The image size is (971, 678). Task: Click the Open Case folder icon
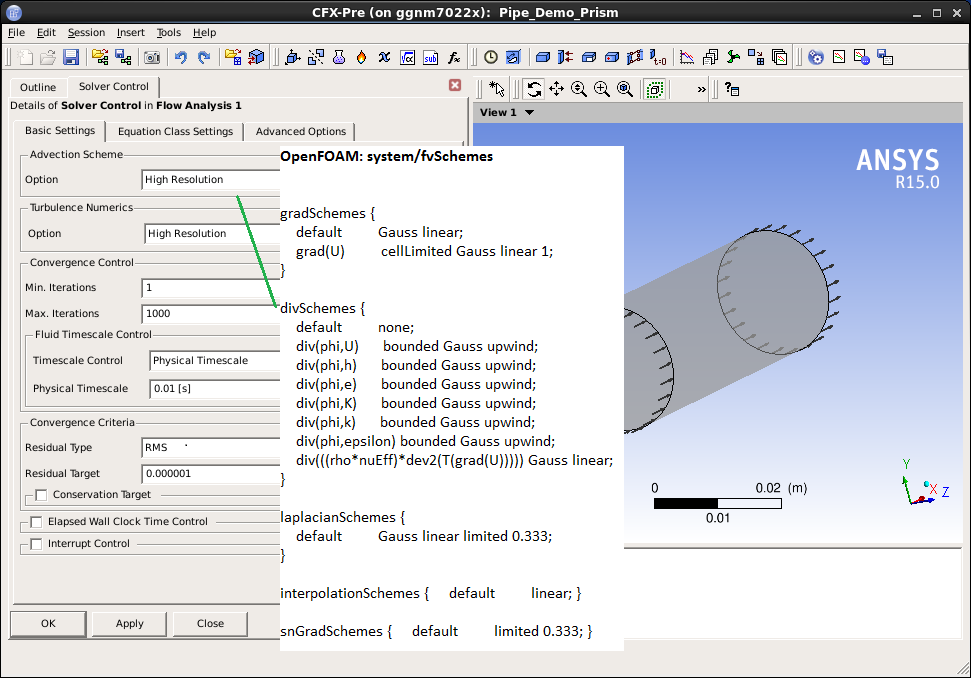tap(48, 58)
